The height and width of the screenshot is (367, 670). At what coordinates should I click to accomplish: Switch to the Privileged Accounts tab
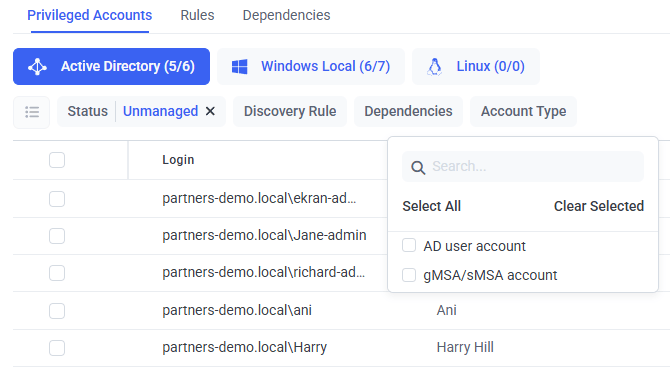pyautogui.click(x=90, y=15)
